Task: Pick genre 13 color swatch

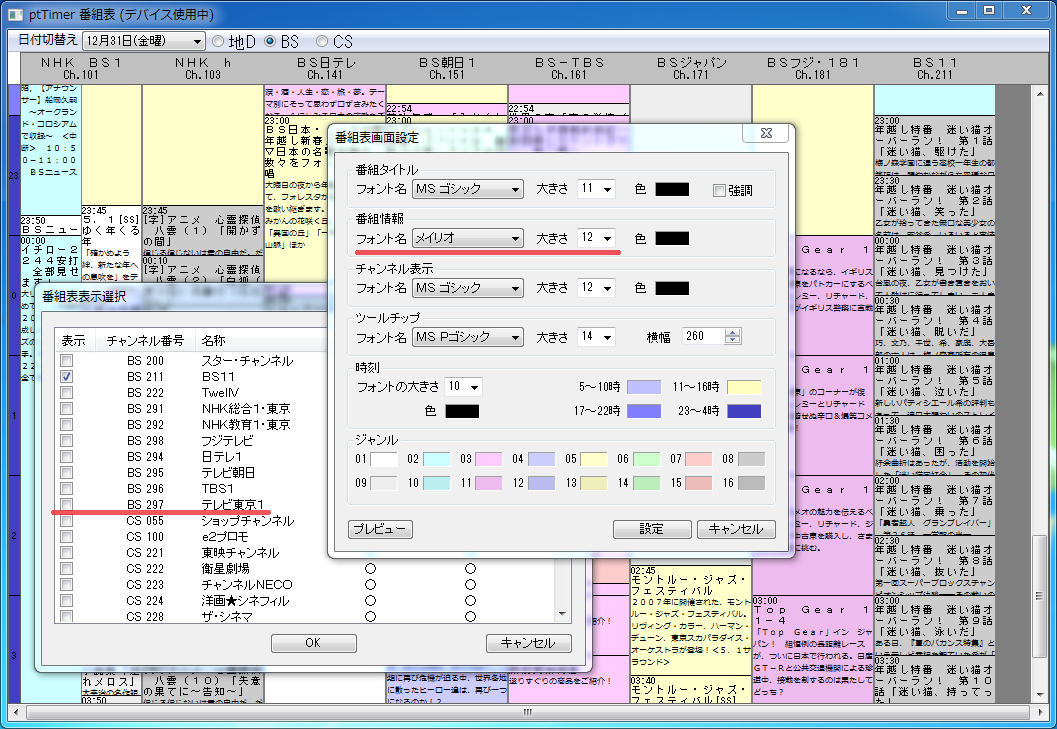Action: (x=594, y=484)
